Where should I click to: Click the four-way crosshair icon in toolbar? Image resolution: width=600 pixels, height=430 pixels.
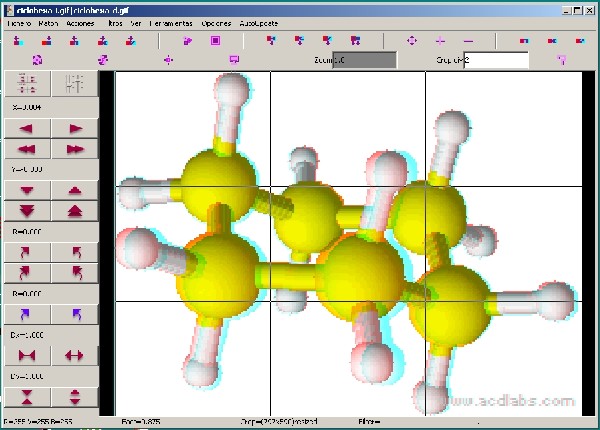[411, 41]
